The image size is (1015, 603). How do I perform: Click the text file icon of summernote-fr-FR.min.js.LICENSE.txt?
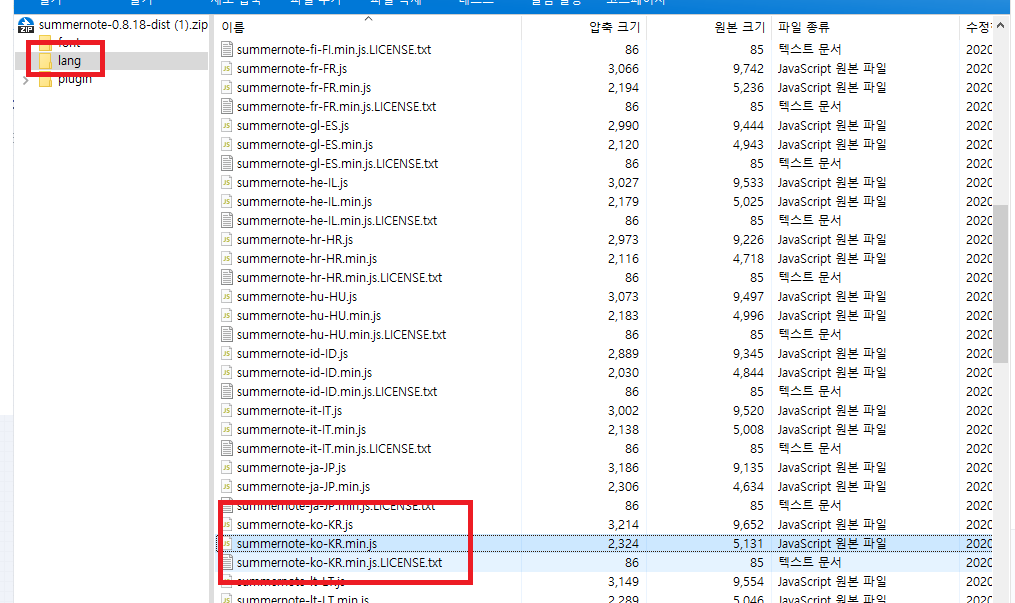(x=227, y=107)
